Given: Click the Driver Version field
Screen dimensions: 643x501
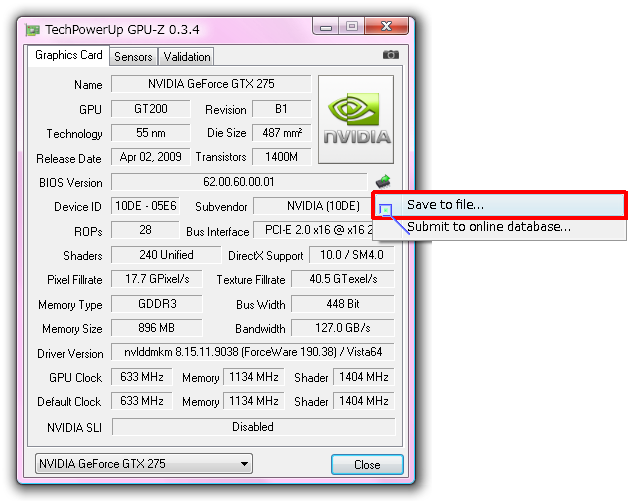Looking at the screenshot, I should click(x=253, y=352).
